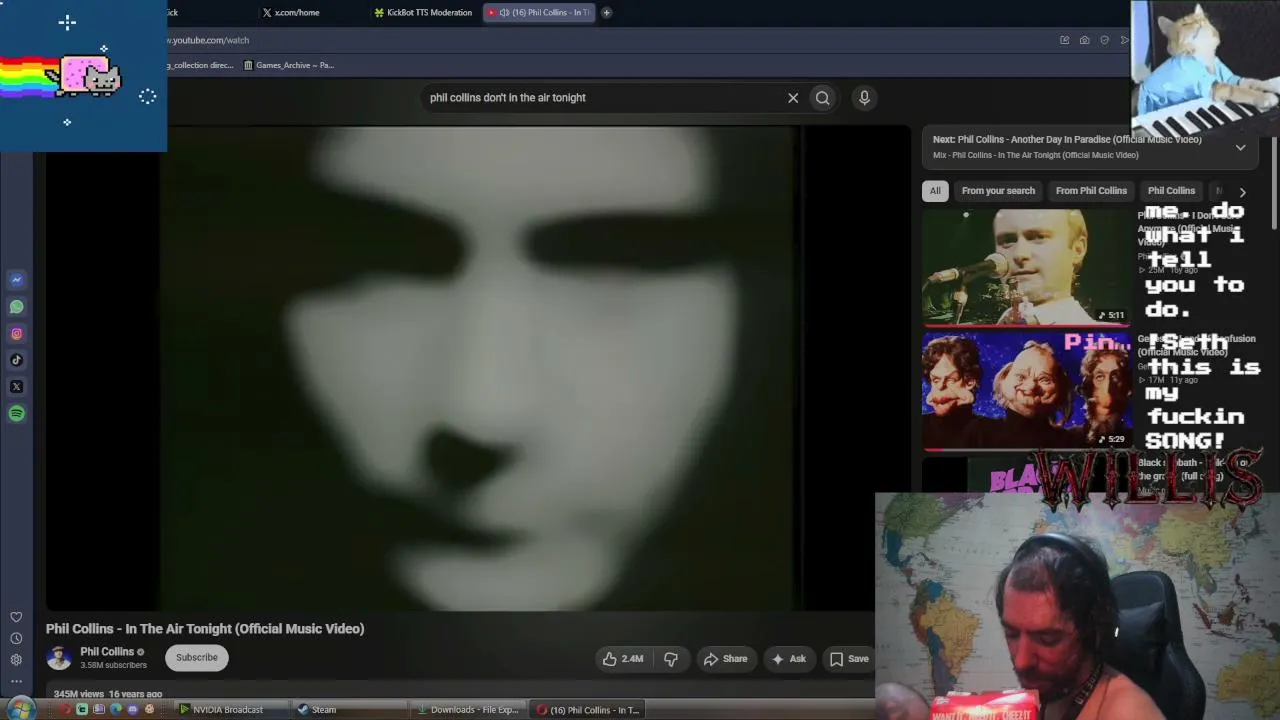Click the video title text below player
Viewport: 1280px width, 720px height.
coord(205,629)
